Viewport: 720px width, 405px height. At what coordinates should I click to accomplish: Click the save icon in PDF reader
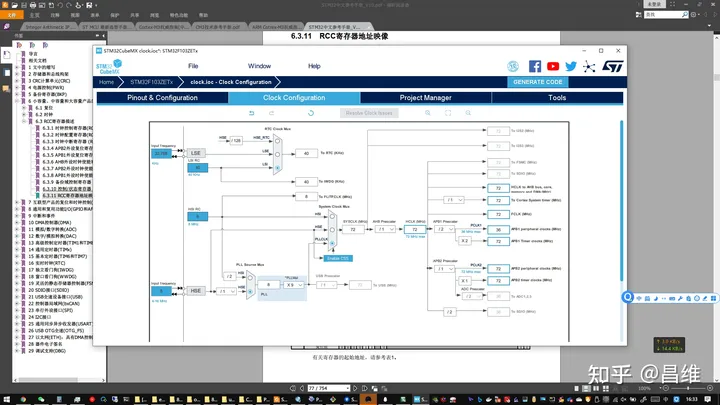tap(23, 5)
